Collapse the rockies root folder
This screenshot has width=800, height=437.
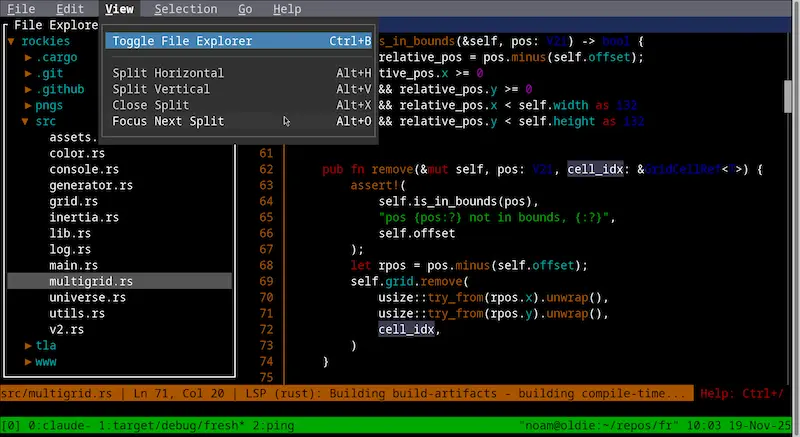pyautogui.click(x=45, y=41)
